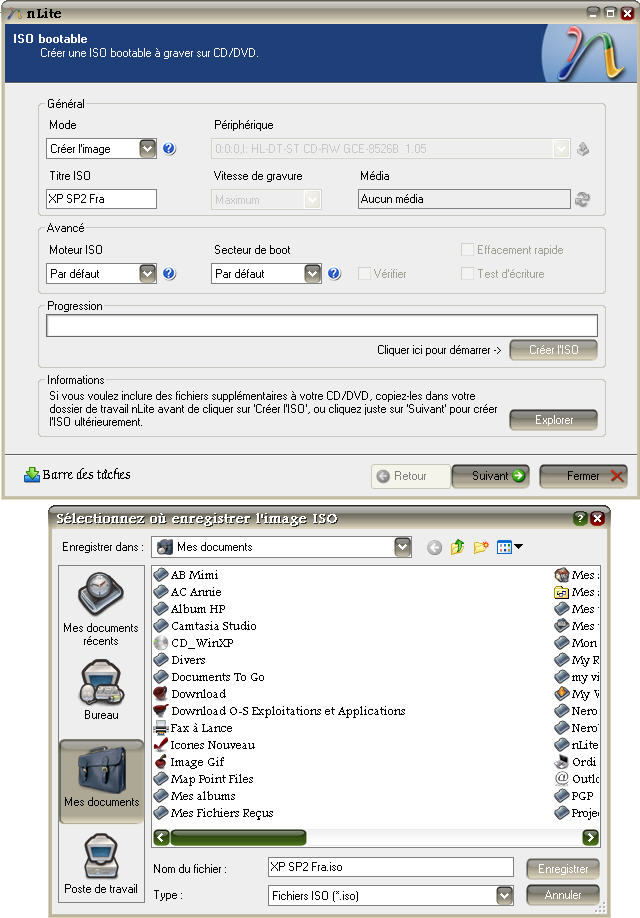
Task: Click the Suivant button
Action: [491, 476]
